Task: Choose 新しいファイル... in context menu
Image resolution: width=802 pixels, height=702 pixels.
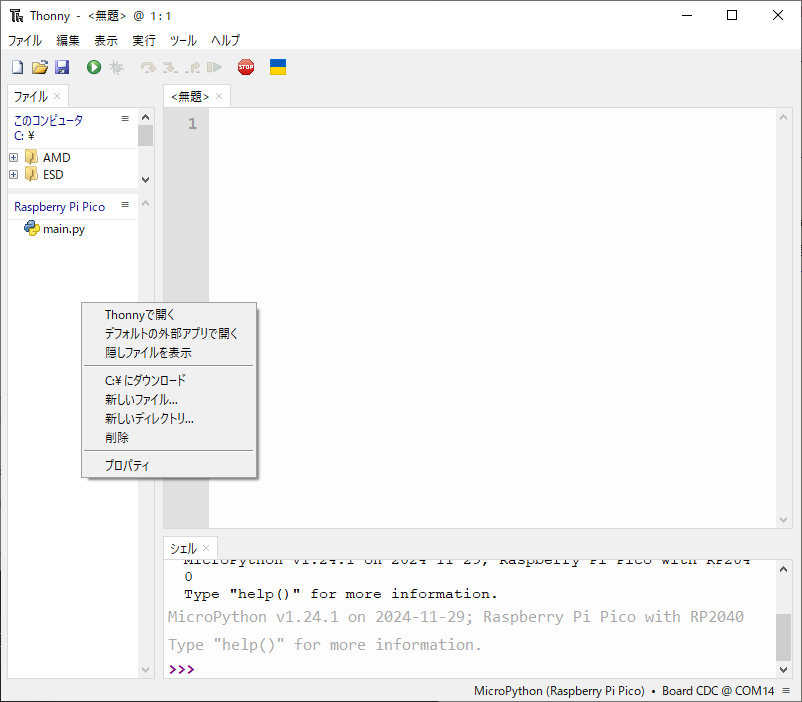Action: (169, 399)
